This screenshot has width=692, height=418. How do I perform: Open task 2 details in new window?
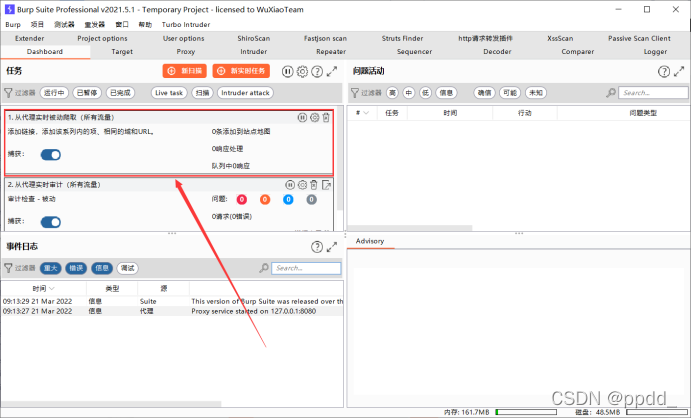(x=327, y=185)
